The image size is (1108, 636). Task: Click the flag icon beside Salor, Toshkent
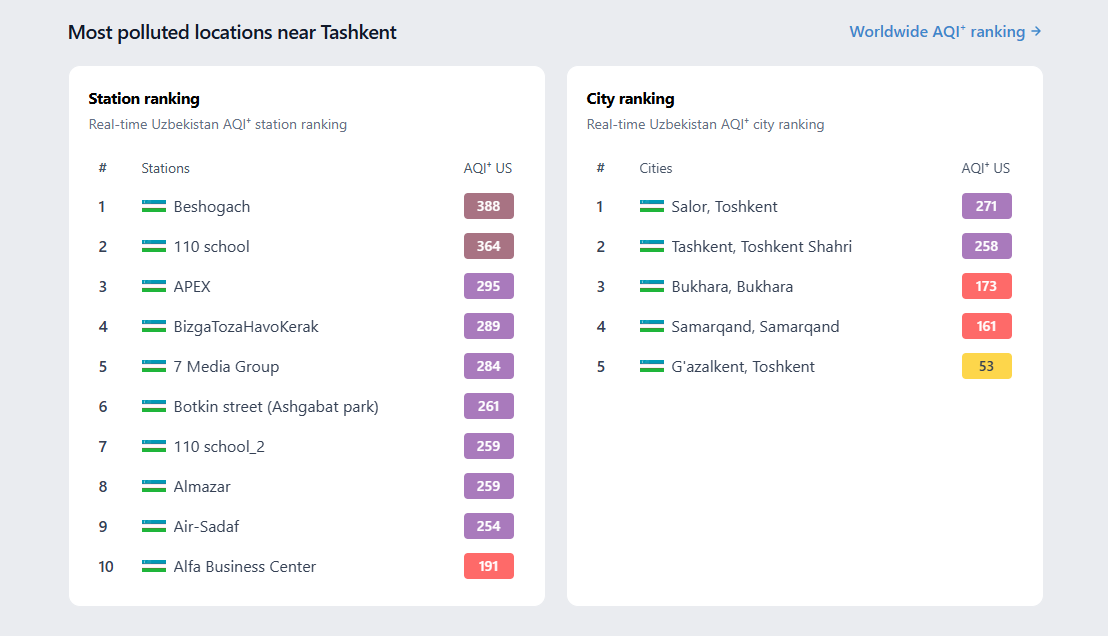[x=651, y=206]
